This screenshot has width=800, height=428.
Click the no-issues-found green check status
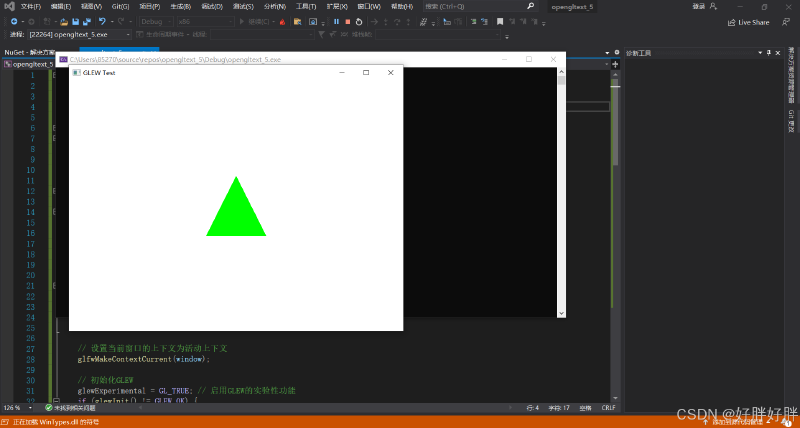[70, 408]
